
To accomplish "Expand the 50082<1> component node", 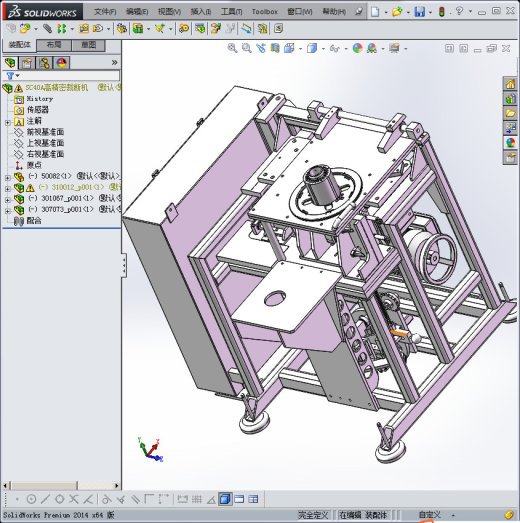I will pos(8,178).
